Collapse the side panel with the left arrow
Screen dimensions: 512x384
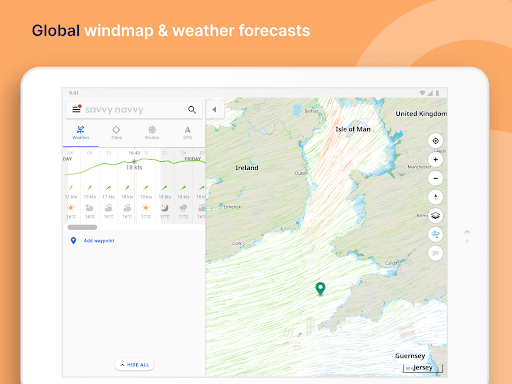tap(214, 109)
